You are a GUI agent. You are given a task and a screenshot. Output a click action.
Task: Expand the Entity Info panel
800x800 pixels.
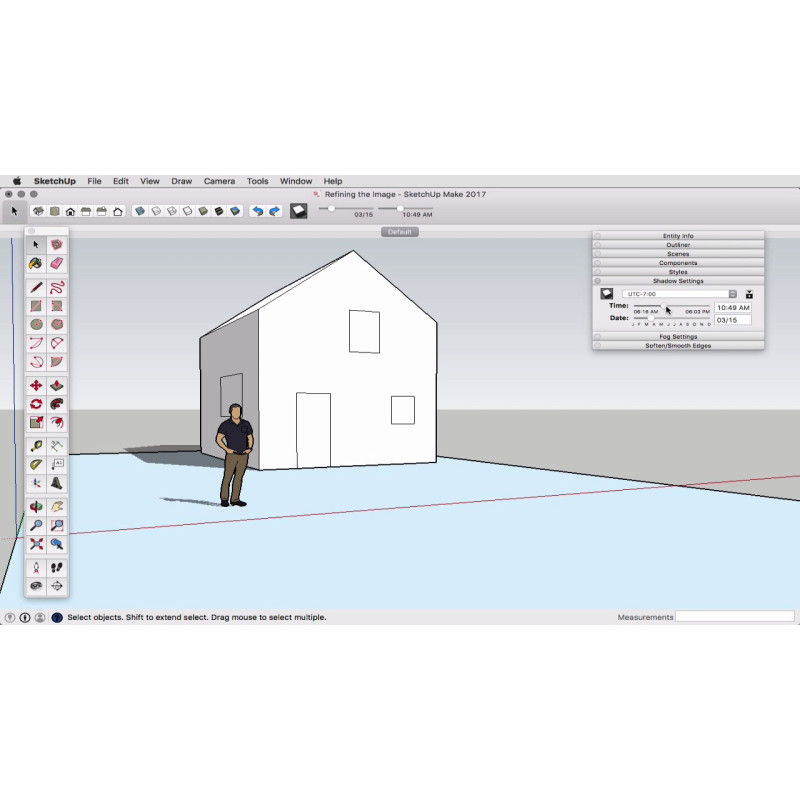[x=678, y=236]
